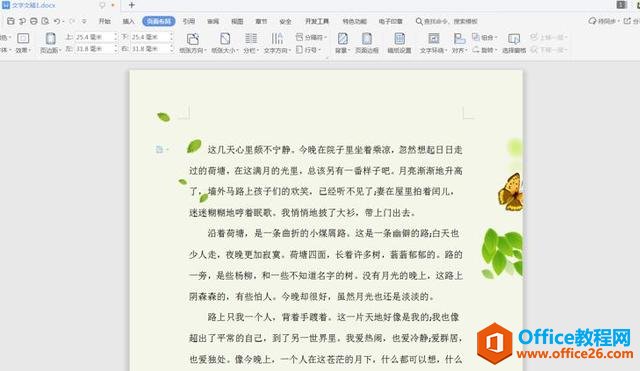
Task: Open the 文字方向 (Text Direction) dropdown
Action: [x=277, y=43]
